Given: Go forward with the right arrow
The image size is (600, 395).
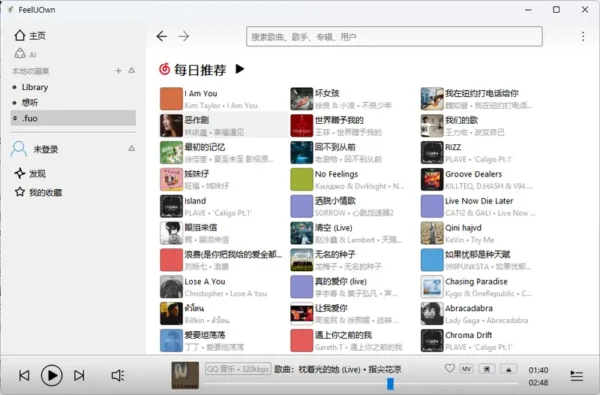Looking at the screenshot, I should point(184,36).
